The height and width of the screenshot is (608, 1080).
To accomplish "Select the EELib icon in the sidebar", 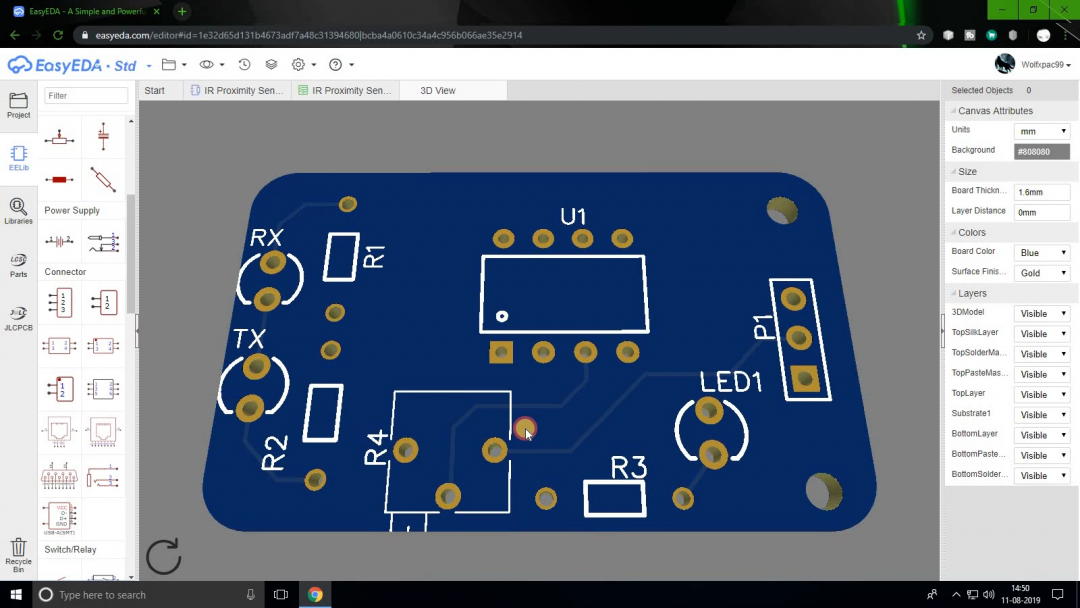I will pos(18,160).
